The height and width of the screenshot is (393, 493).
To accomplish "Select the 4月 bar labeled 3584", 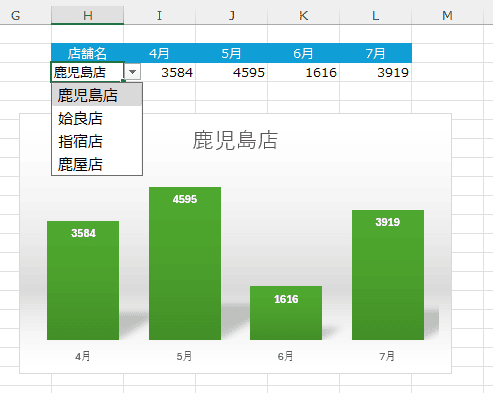I will (x=83, y=280).
